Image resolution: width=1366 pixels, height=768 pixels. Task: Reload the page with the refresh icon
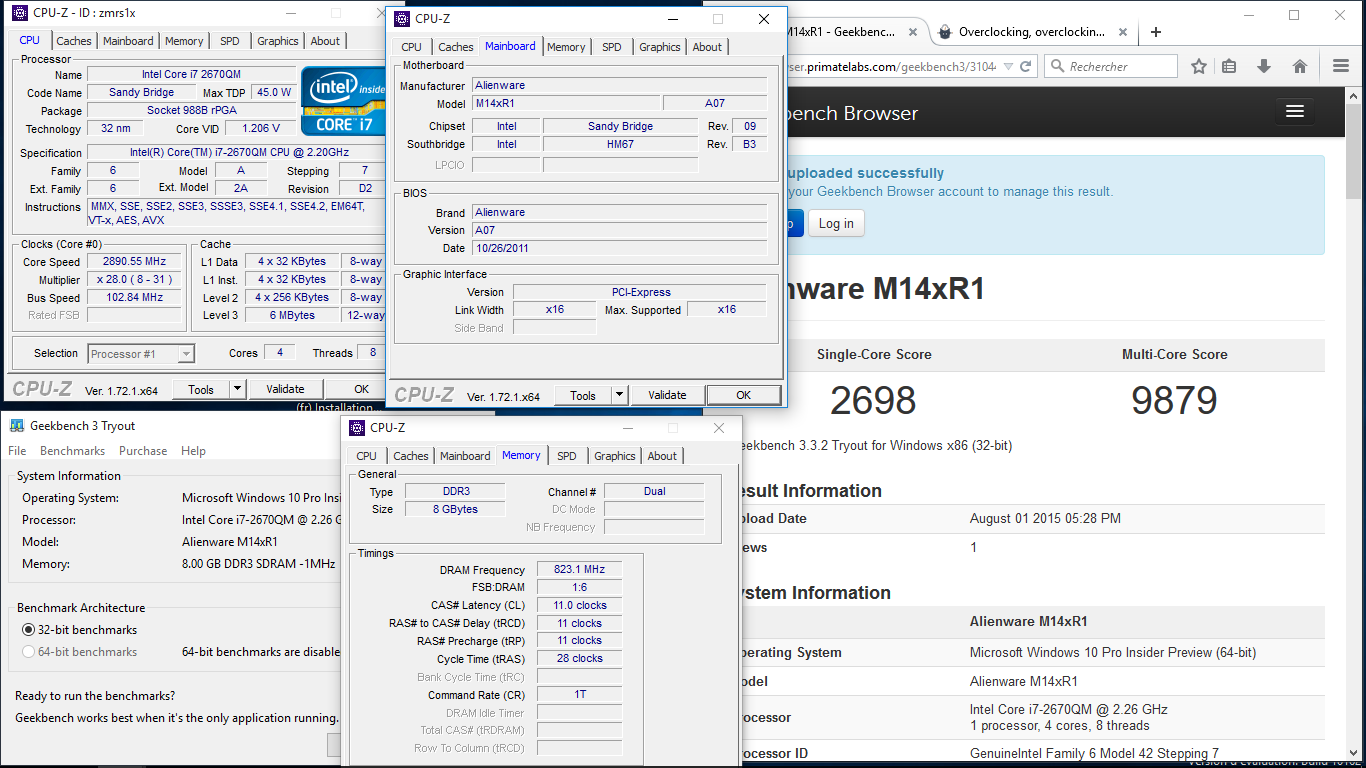1026,66
